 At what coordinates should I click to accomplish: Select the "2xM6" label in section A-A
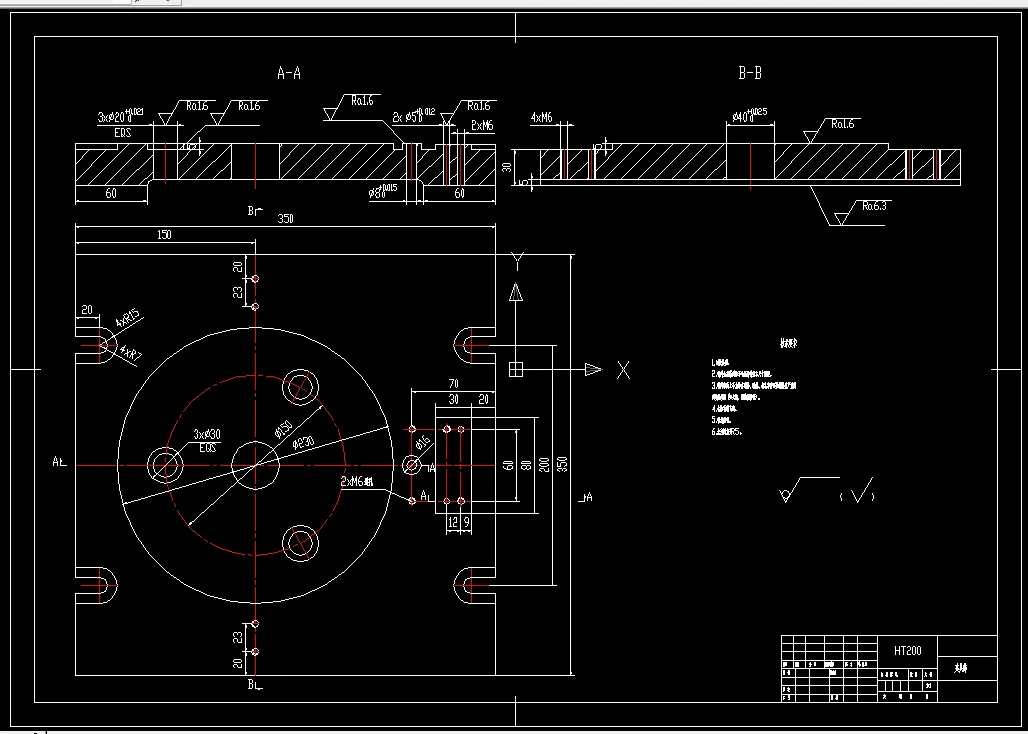(x=482, y=126)
